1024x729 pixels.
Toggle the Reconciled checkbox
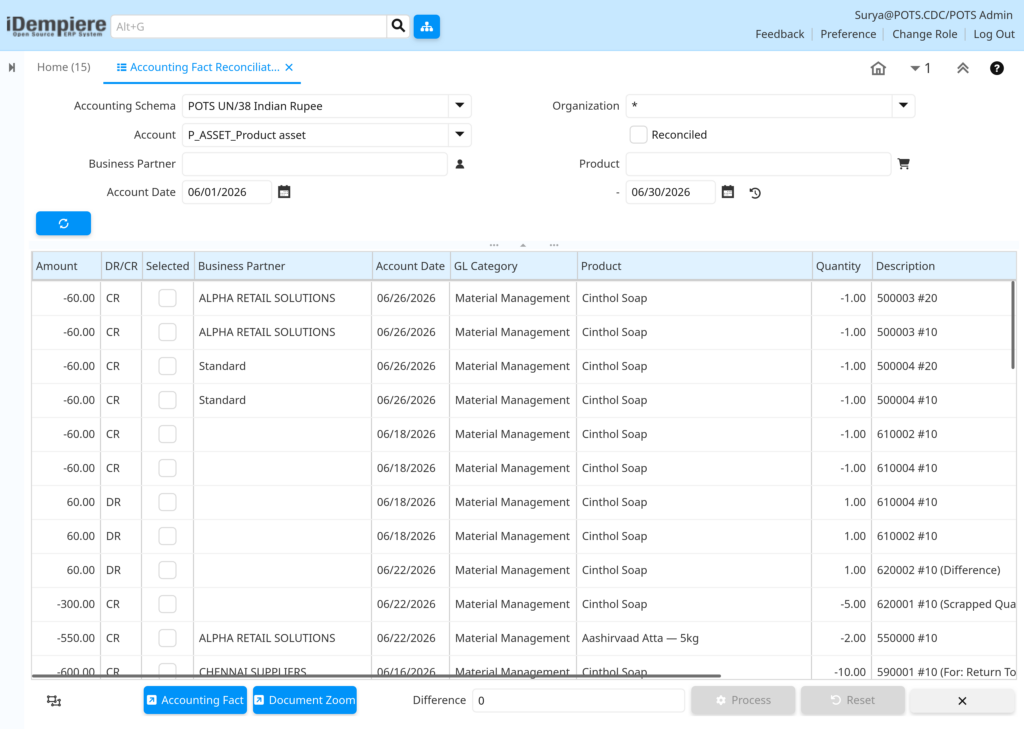tap(638, 135)
